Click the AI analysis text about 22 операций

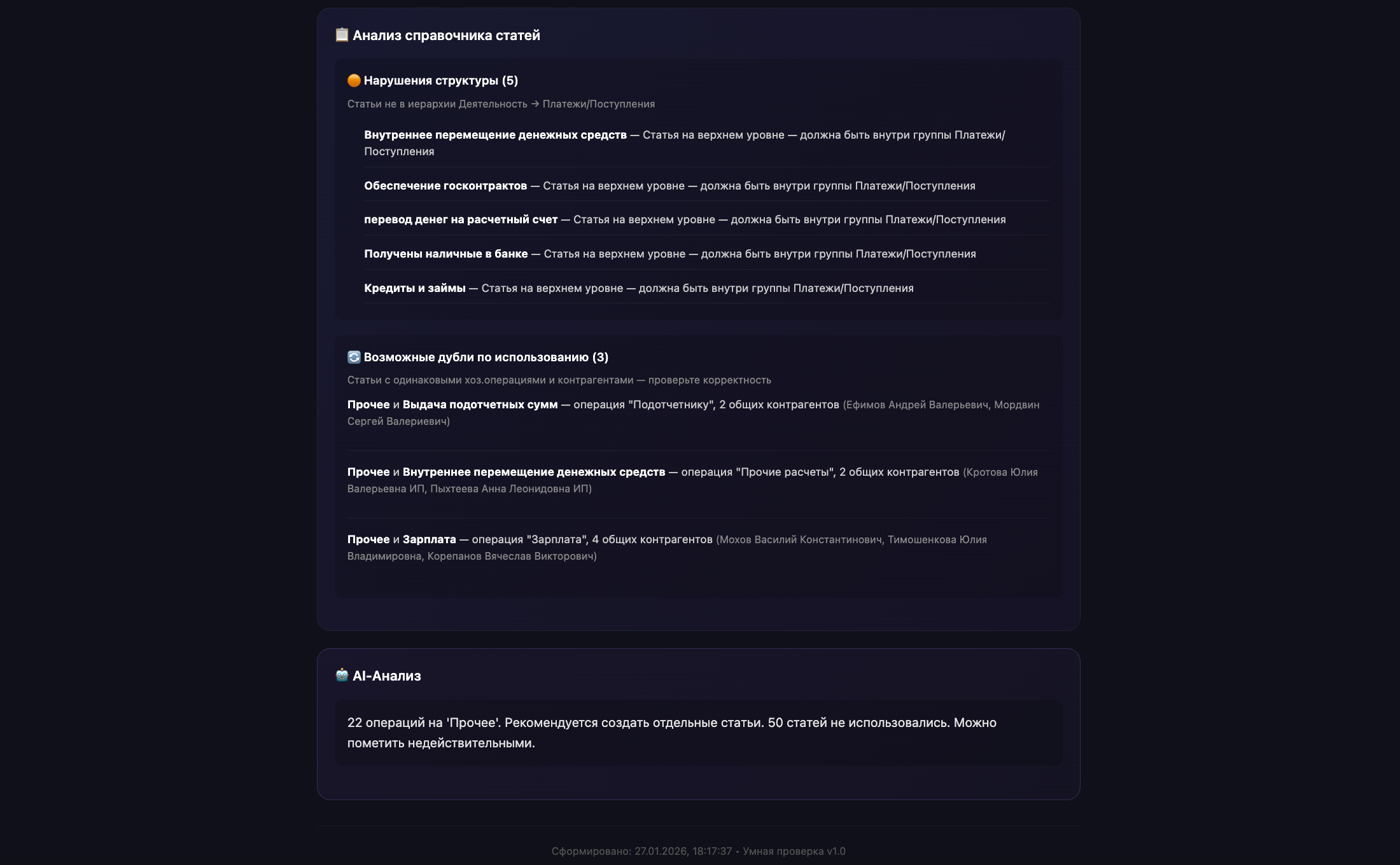tap(671, 732)
